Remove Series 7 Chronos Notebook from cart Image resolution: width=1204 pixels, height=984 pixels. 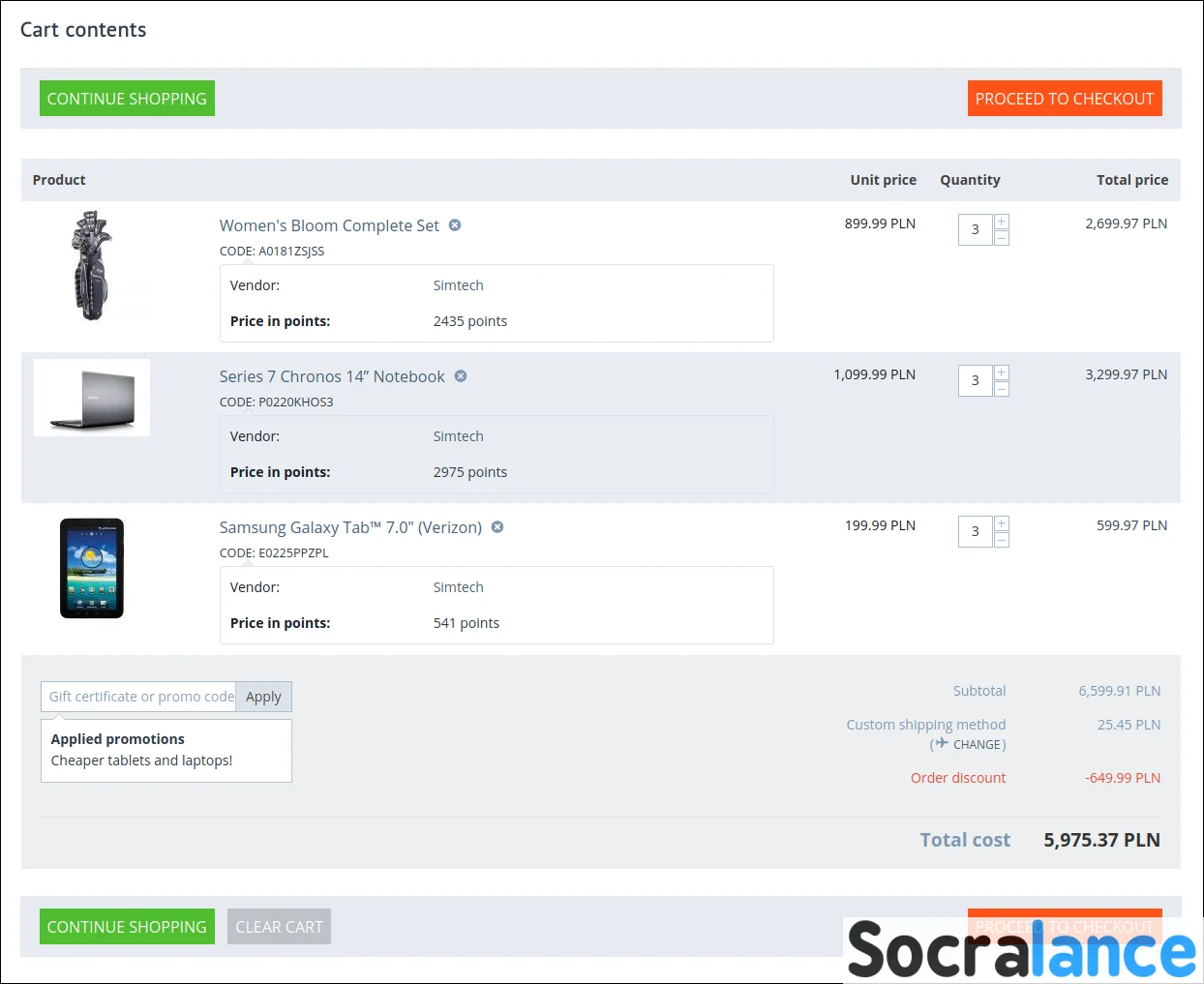(461, 376)
